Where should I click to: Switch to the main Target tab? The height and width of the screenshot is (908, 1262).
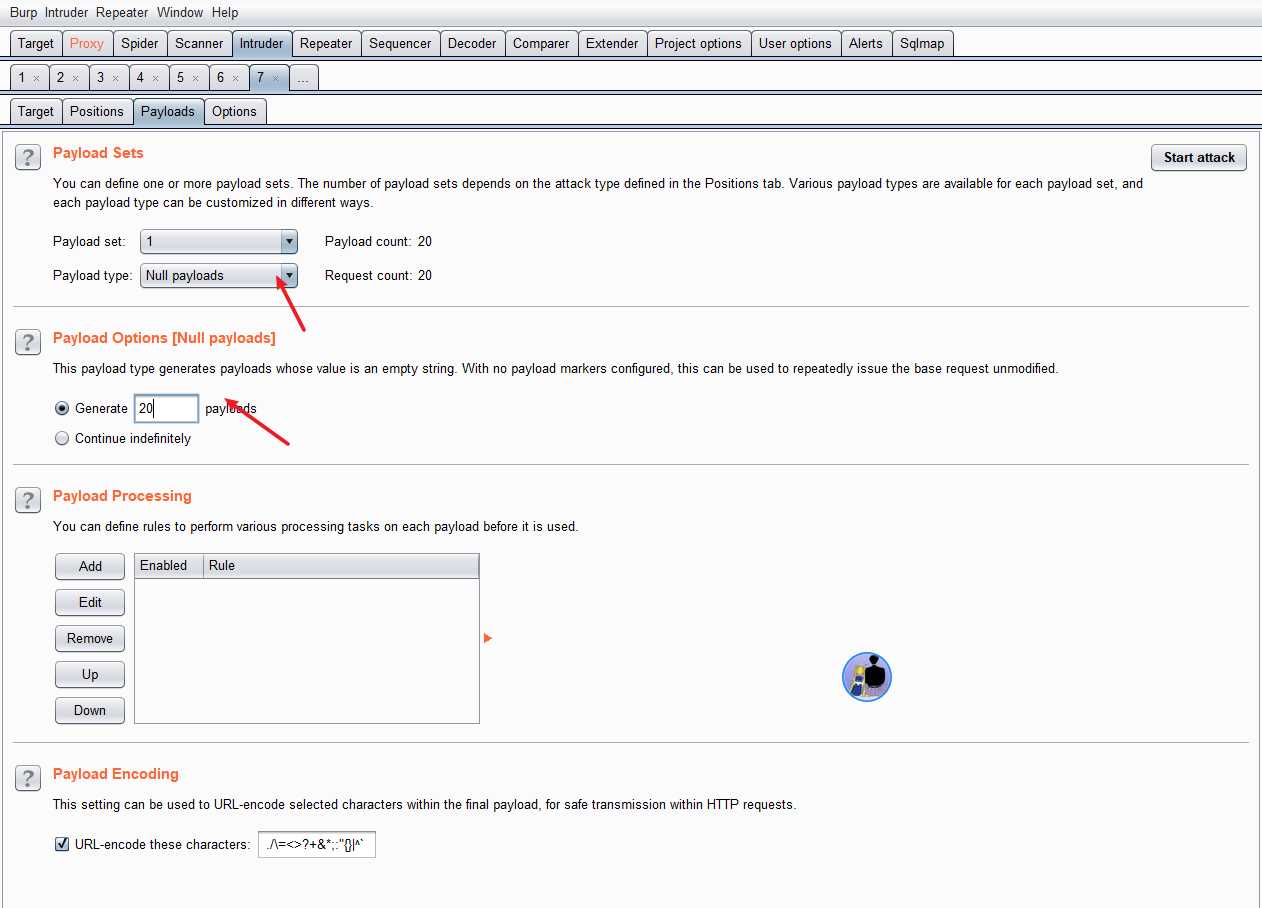click(36, 43)
